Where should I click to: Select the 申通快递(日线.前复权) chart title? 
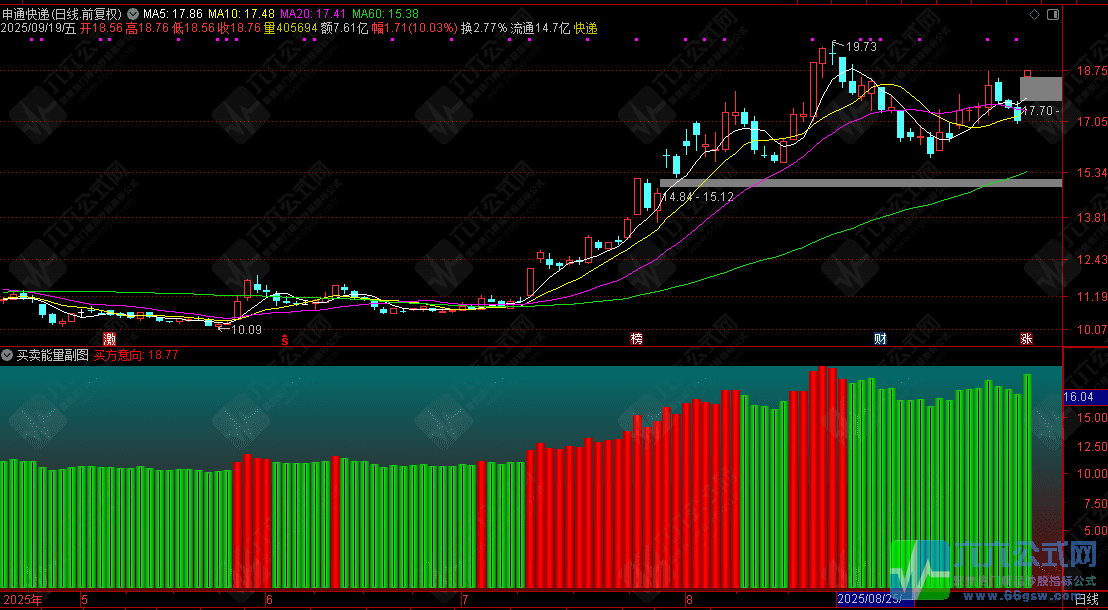(x=63, y=14)
